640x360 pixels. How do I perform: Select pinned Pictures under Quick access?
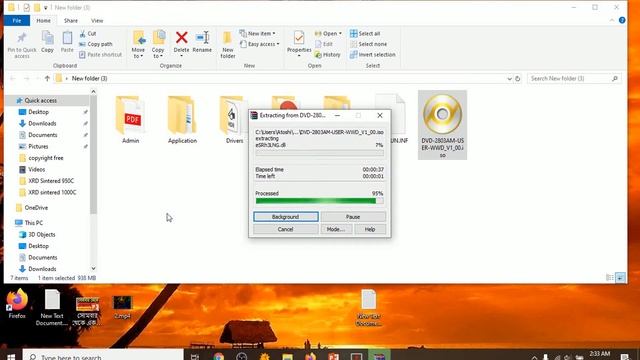[38, 146]
